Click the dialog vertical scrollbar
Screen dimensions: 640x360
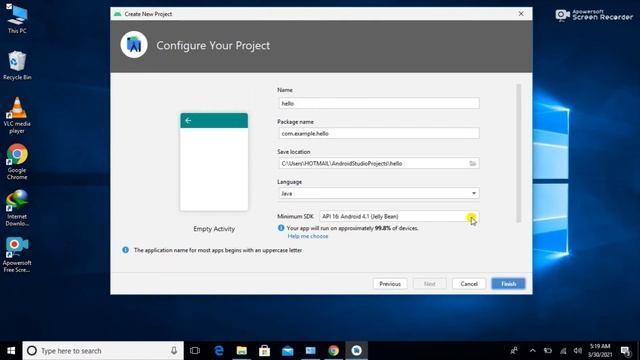pyautogui.click(x=519, y=153)
